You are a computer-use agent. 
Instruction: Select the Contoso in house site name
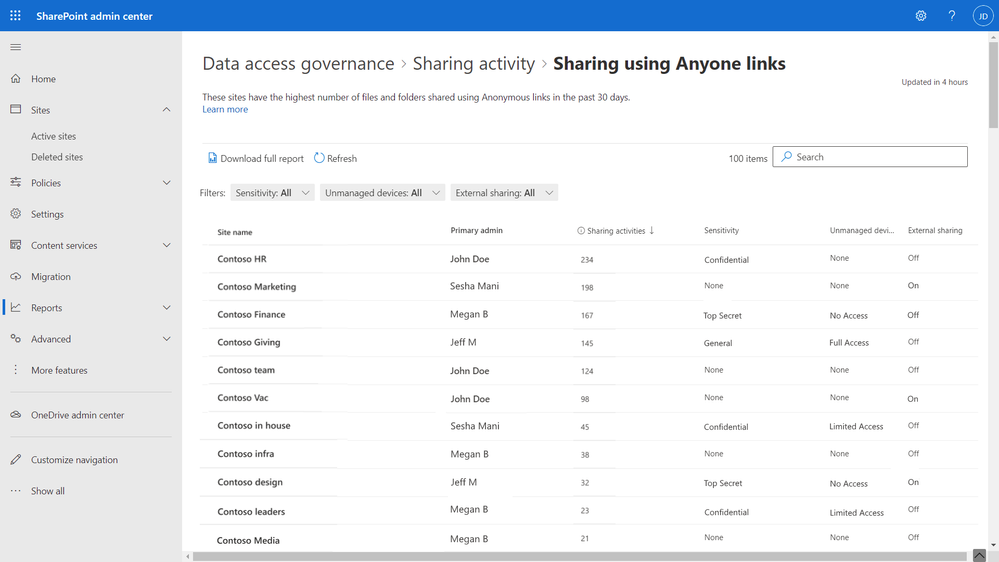pos(254,426)
